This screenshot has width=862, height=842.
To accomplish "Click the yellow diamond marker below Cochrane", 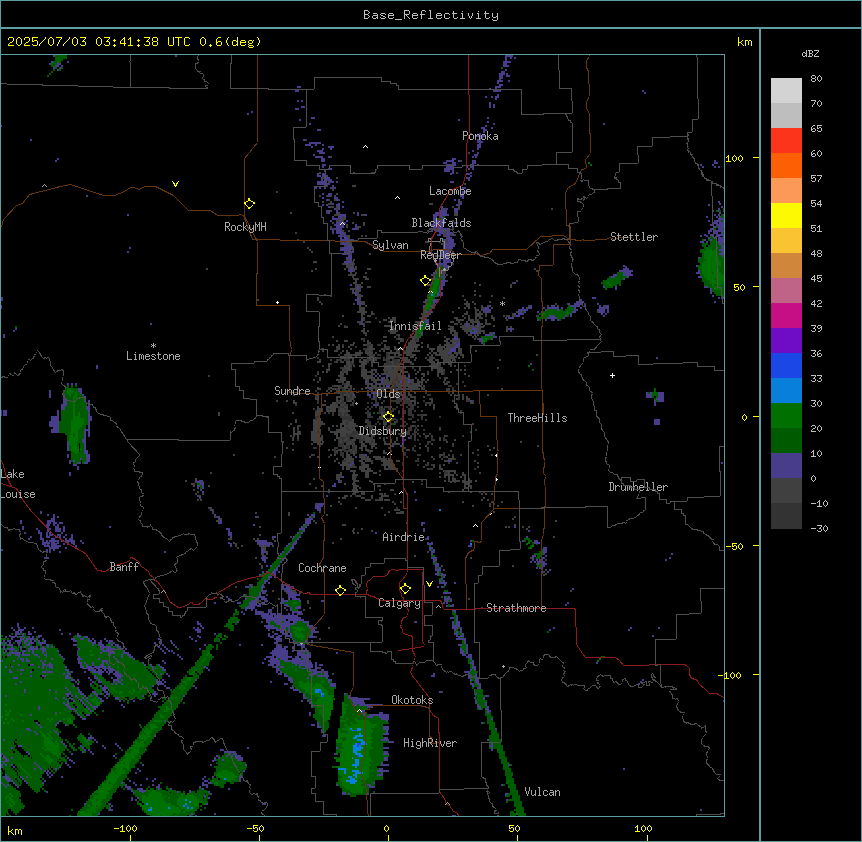I will click(340, 591).
